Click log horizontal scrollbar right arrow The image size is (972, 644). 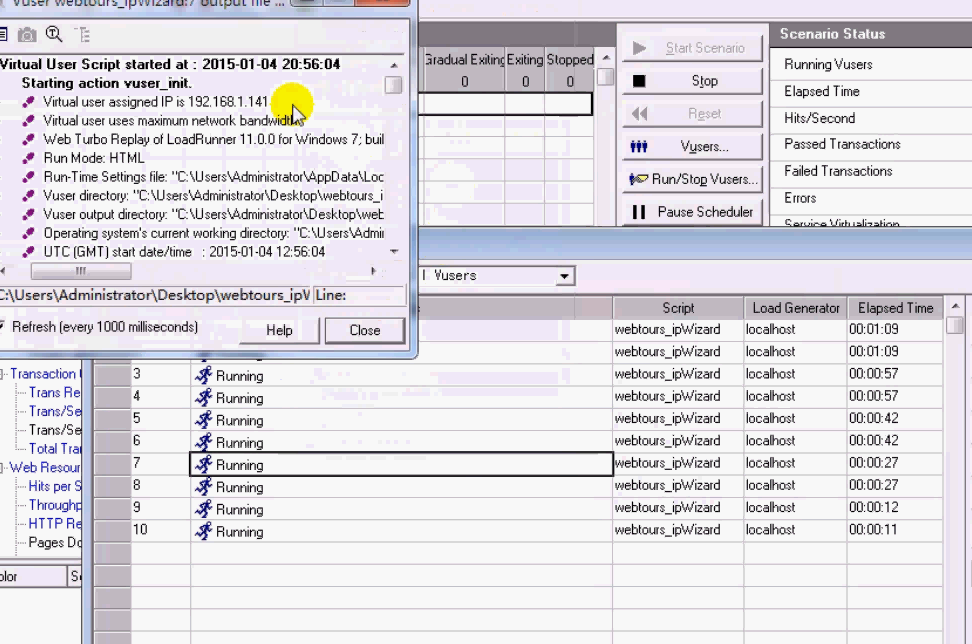[x=374, y=271]
